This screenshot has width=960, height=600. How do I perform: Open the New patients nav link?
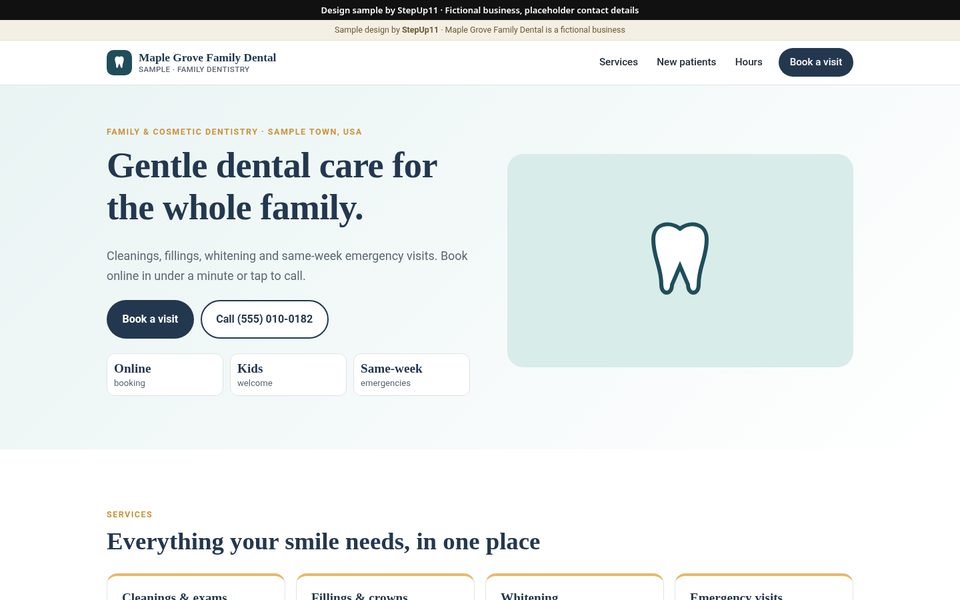(686, 62)
